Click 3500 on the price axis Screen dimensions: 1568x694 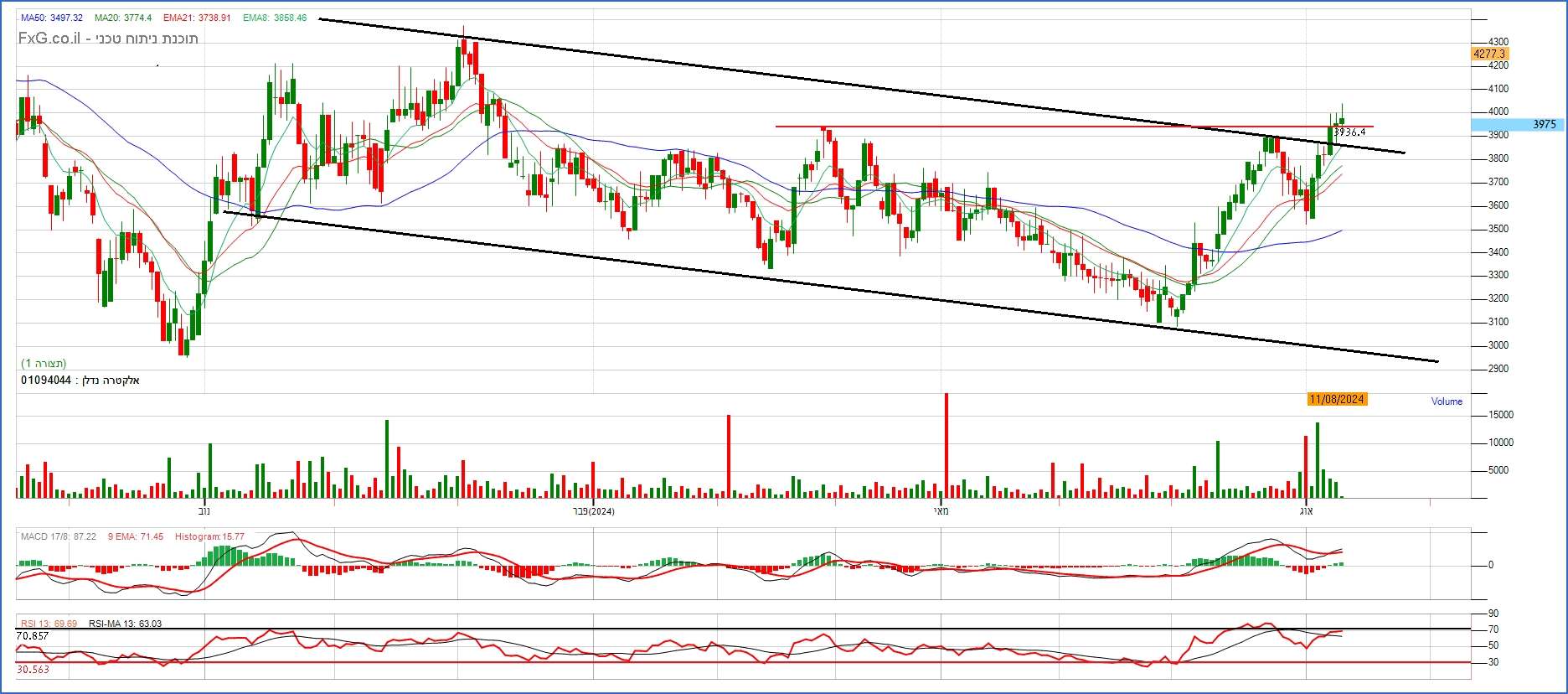click(x=1499, y=229)
